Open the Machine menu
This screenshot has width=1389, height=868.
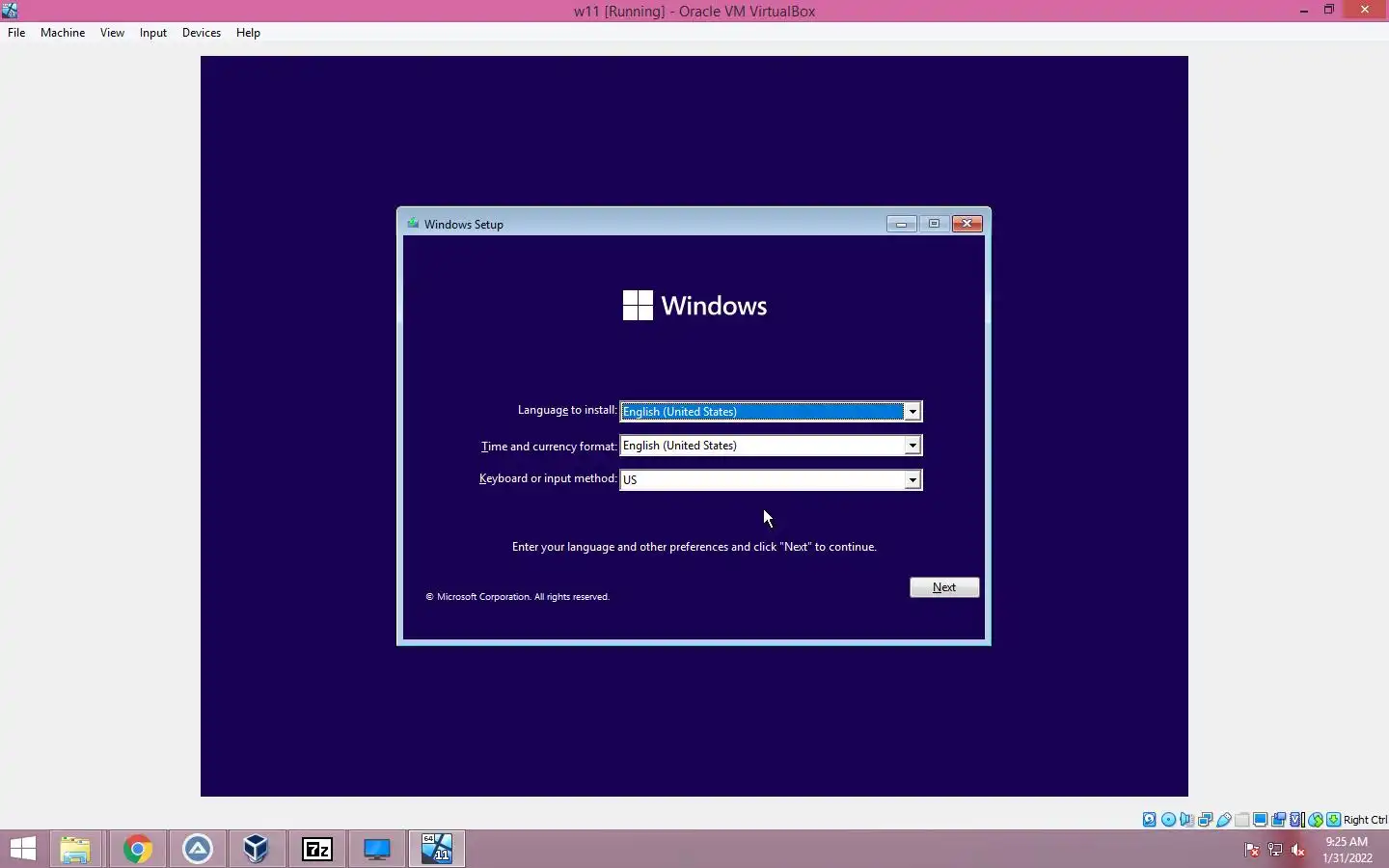point(63,33)
